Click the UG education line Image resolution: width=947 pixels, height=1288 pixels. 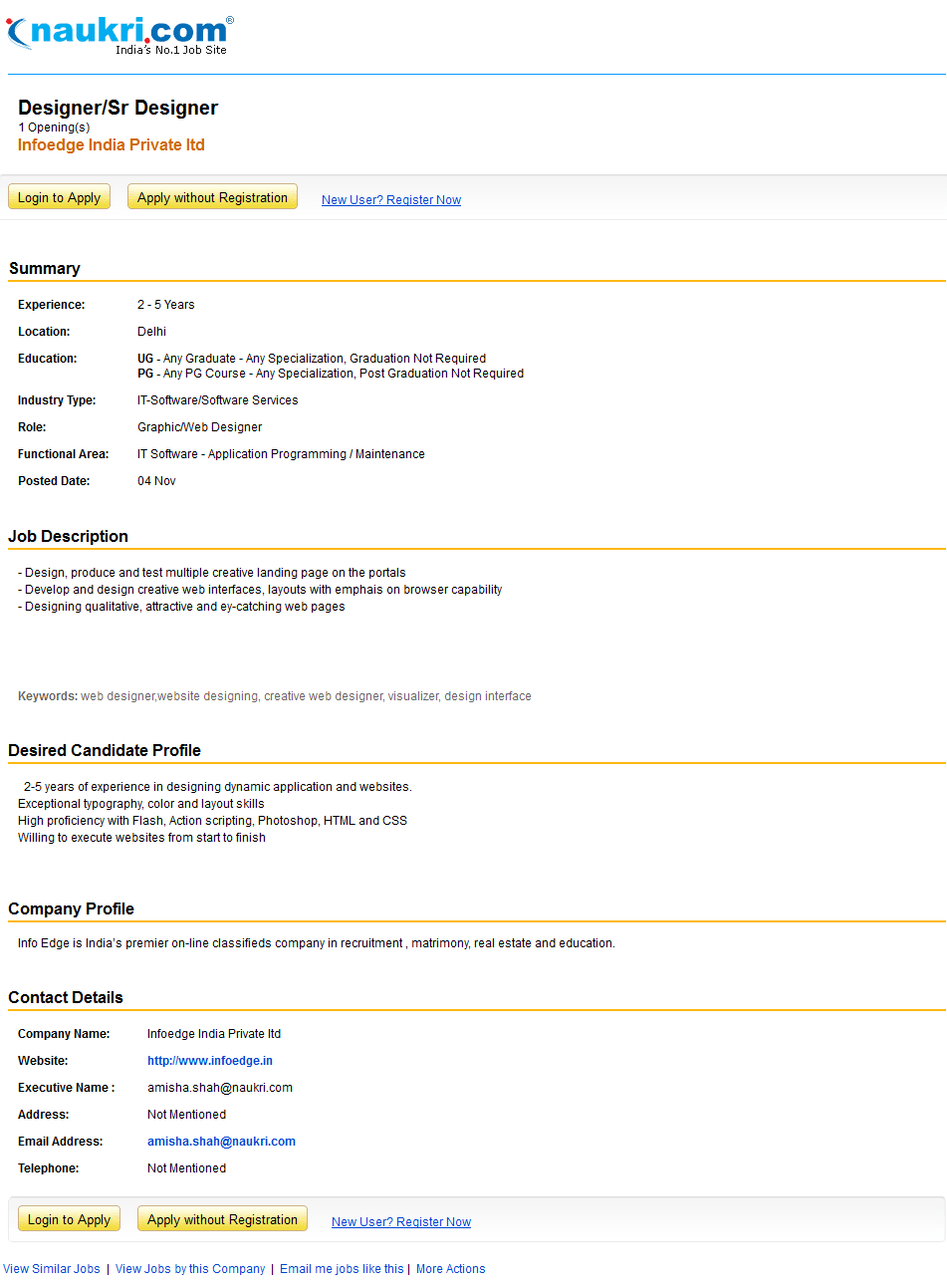(312, 359)
